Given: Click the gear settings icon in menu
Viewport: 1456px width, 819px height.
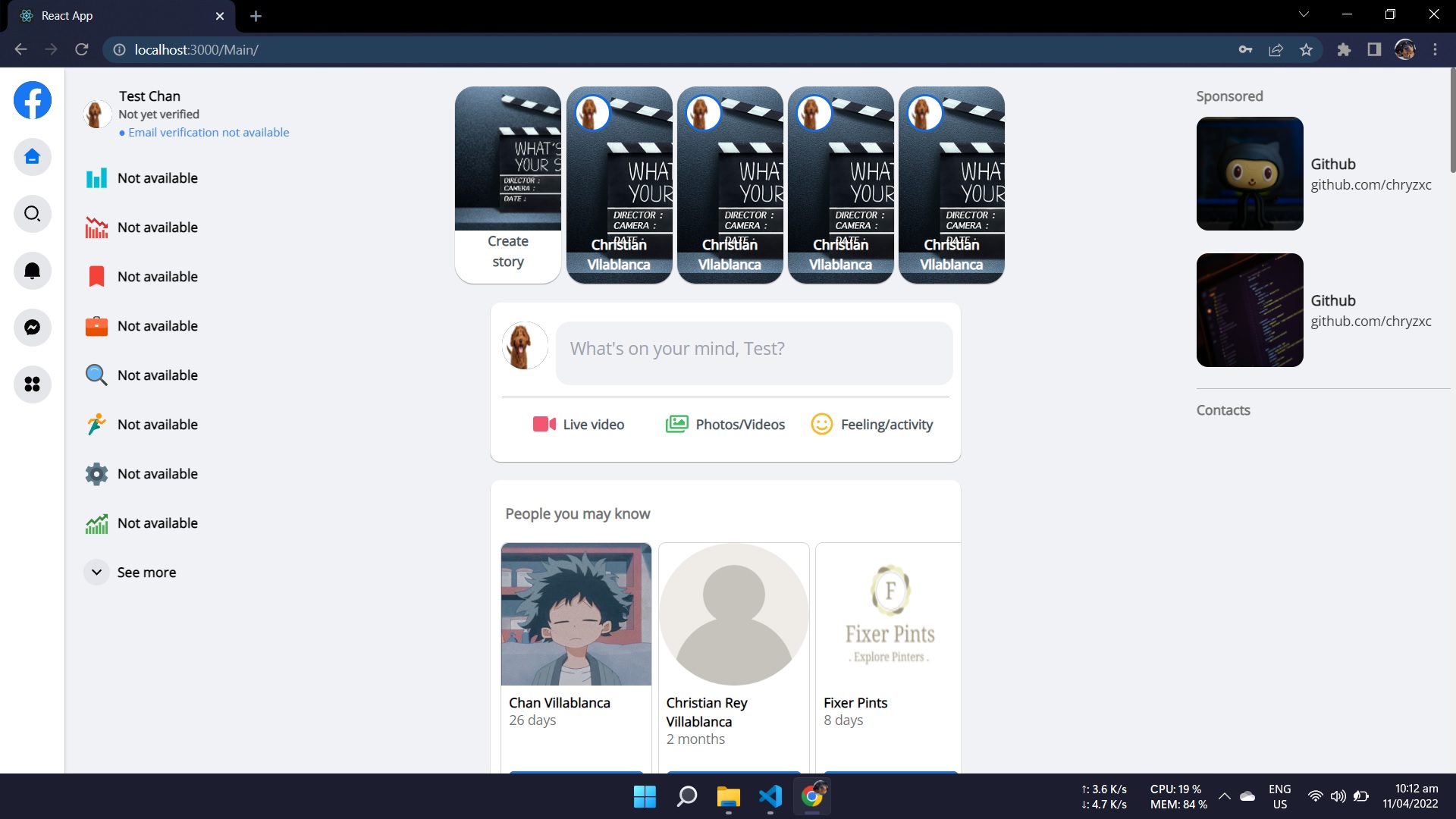Looking at the screenshot, I should click(x=96, y=474).
